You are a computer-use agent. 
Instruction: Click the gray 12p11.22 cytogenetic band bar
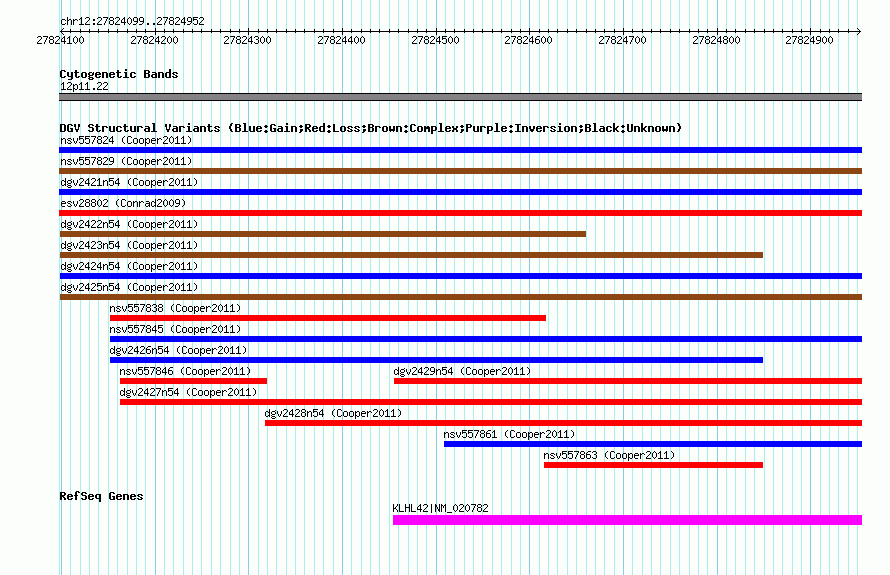[460, 97]
